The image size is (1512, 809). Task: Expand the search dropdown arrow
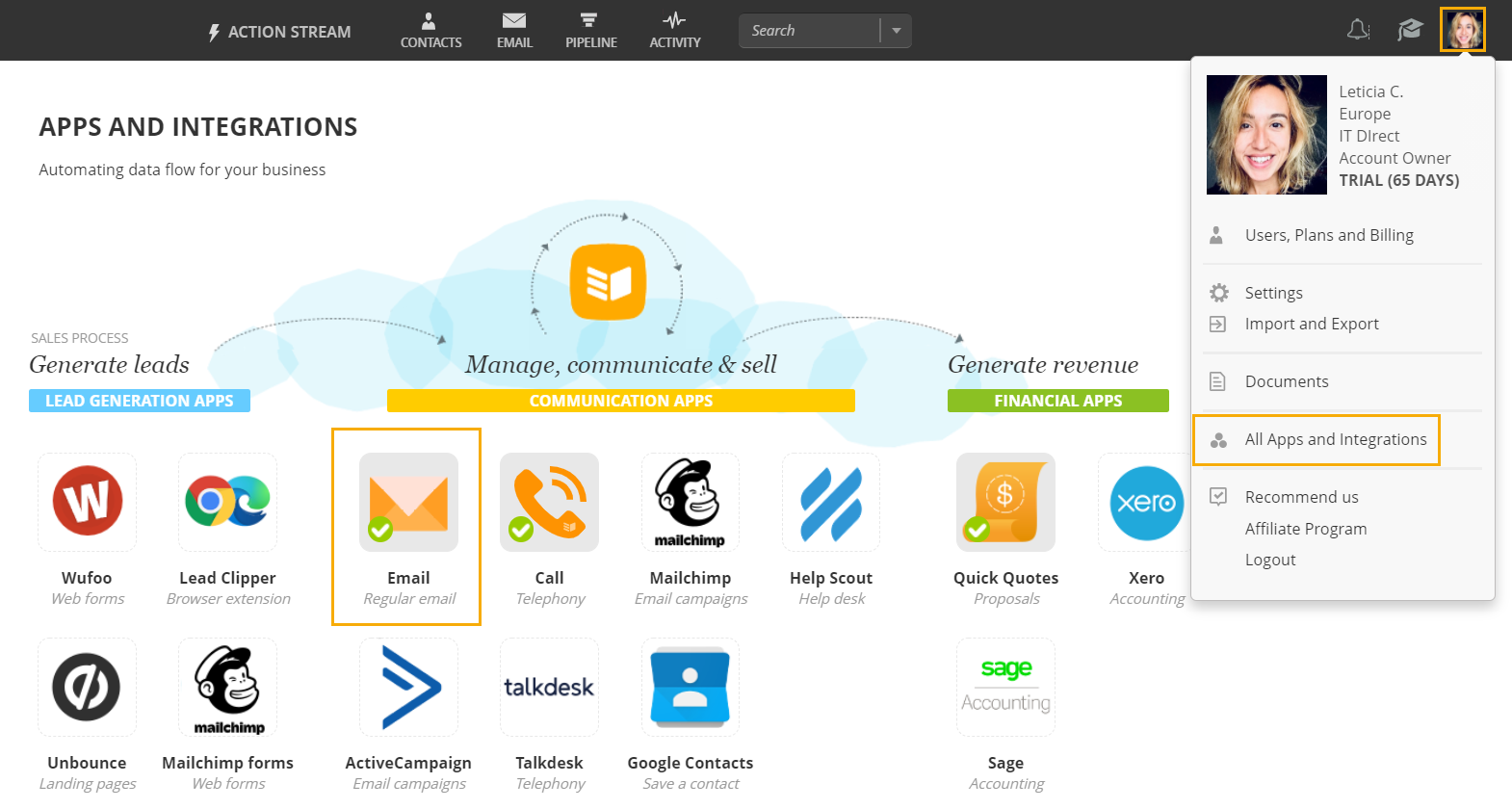click(897, 31)
